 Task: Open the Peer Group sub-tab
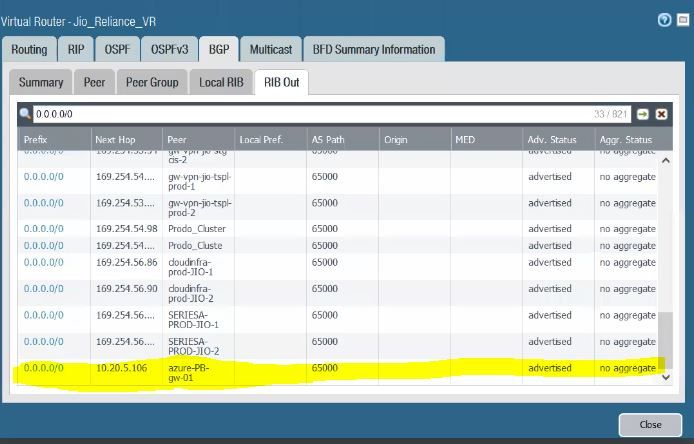point(150,82)
